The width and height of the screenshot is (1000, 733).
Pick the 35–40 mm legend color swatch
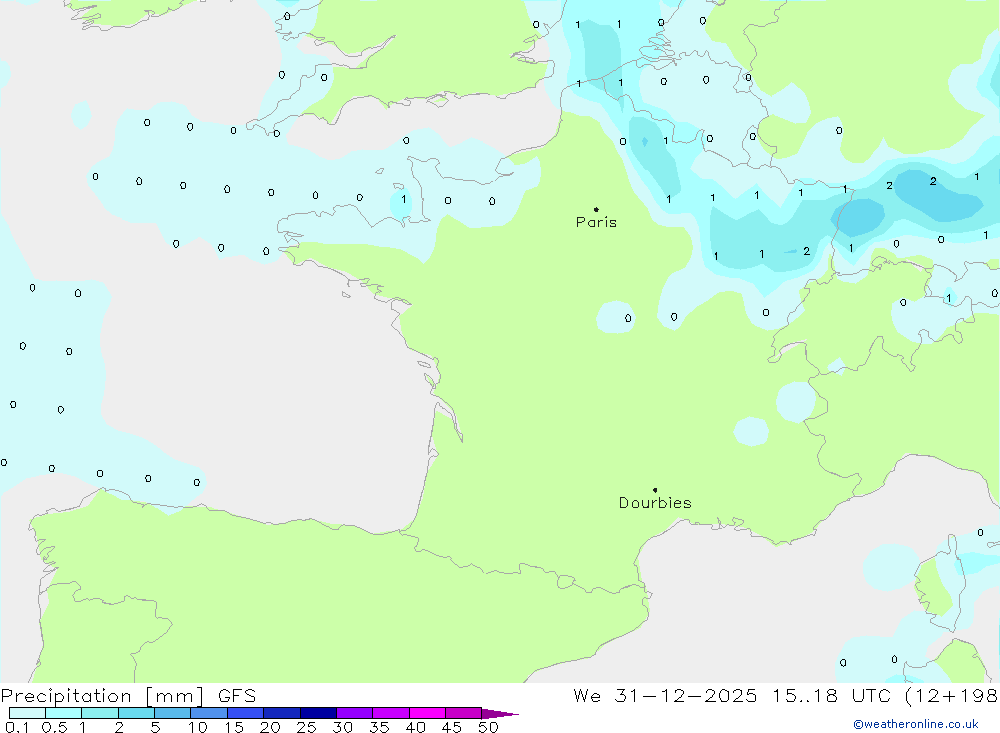pyautogui.click(x=391, y=713)
